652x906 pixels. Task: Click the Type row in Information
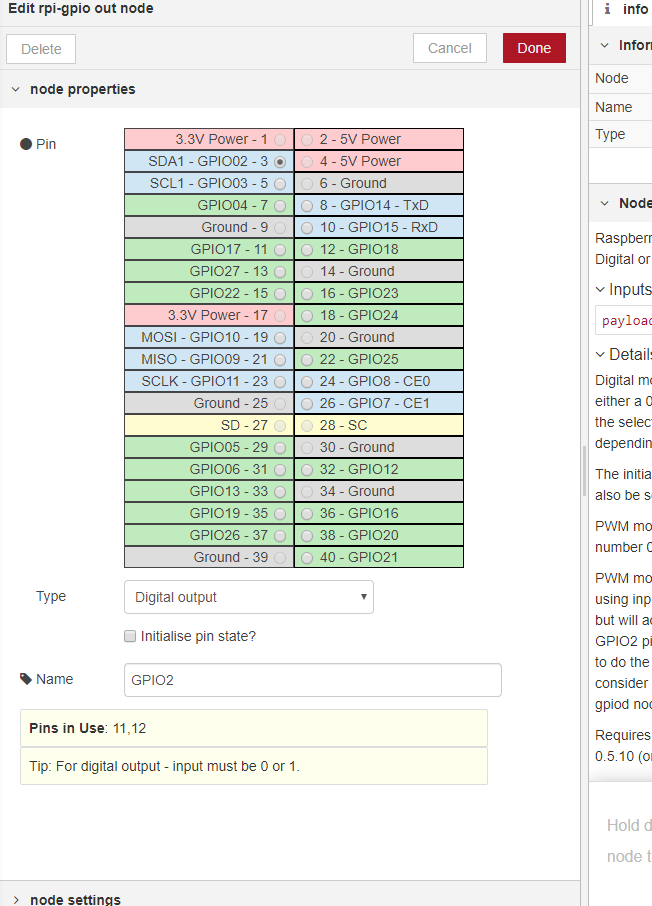(x=621, y=134)
